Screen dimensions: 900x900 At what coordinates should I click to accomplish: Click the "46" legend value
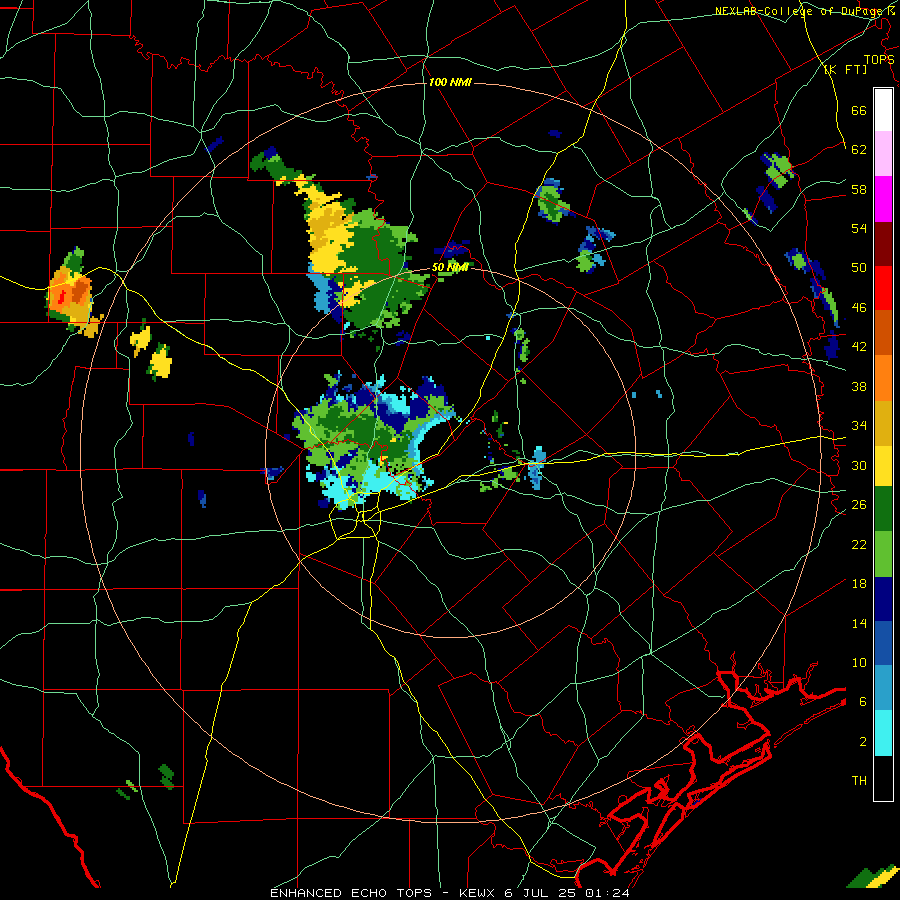(859, 308)
